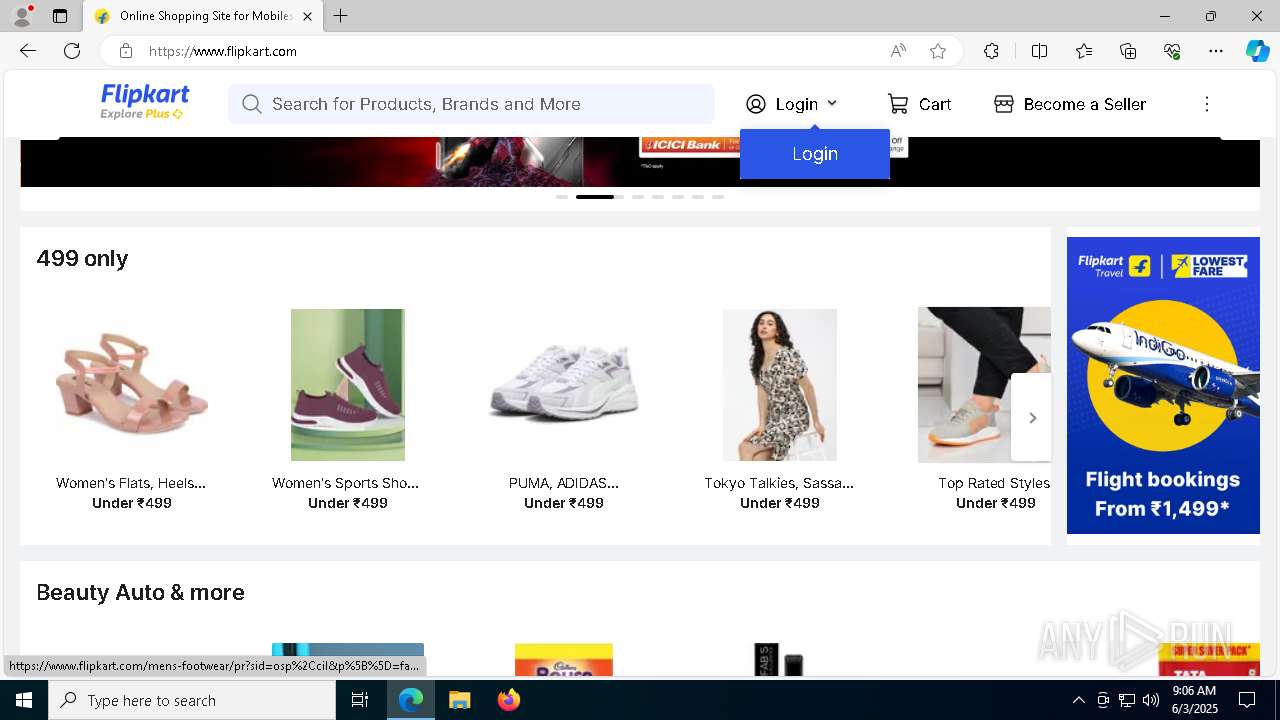
Task: Open Edge Settings and more
Action: tap(1216, 51)
